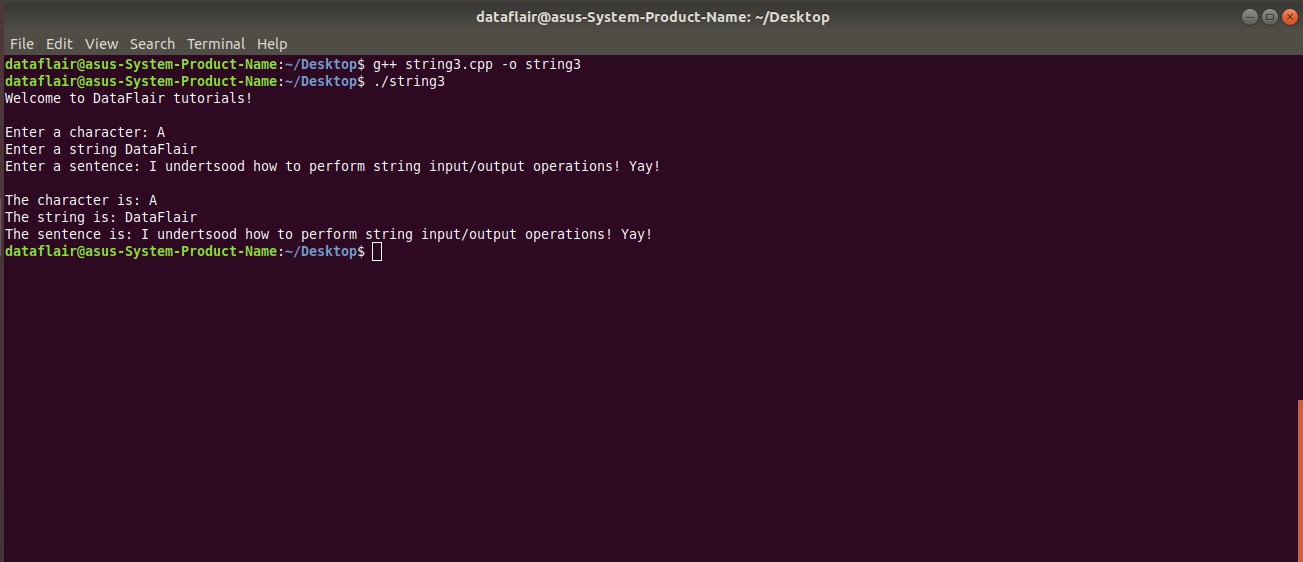The image size is (1303, 562).
Task: Click the 'g++ string3.cpp -o string3' command
Action: (x=477, y=64)
